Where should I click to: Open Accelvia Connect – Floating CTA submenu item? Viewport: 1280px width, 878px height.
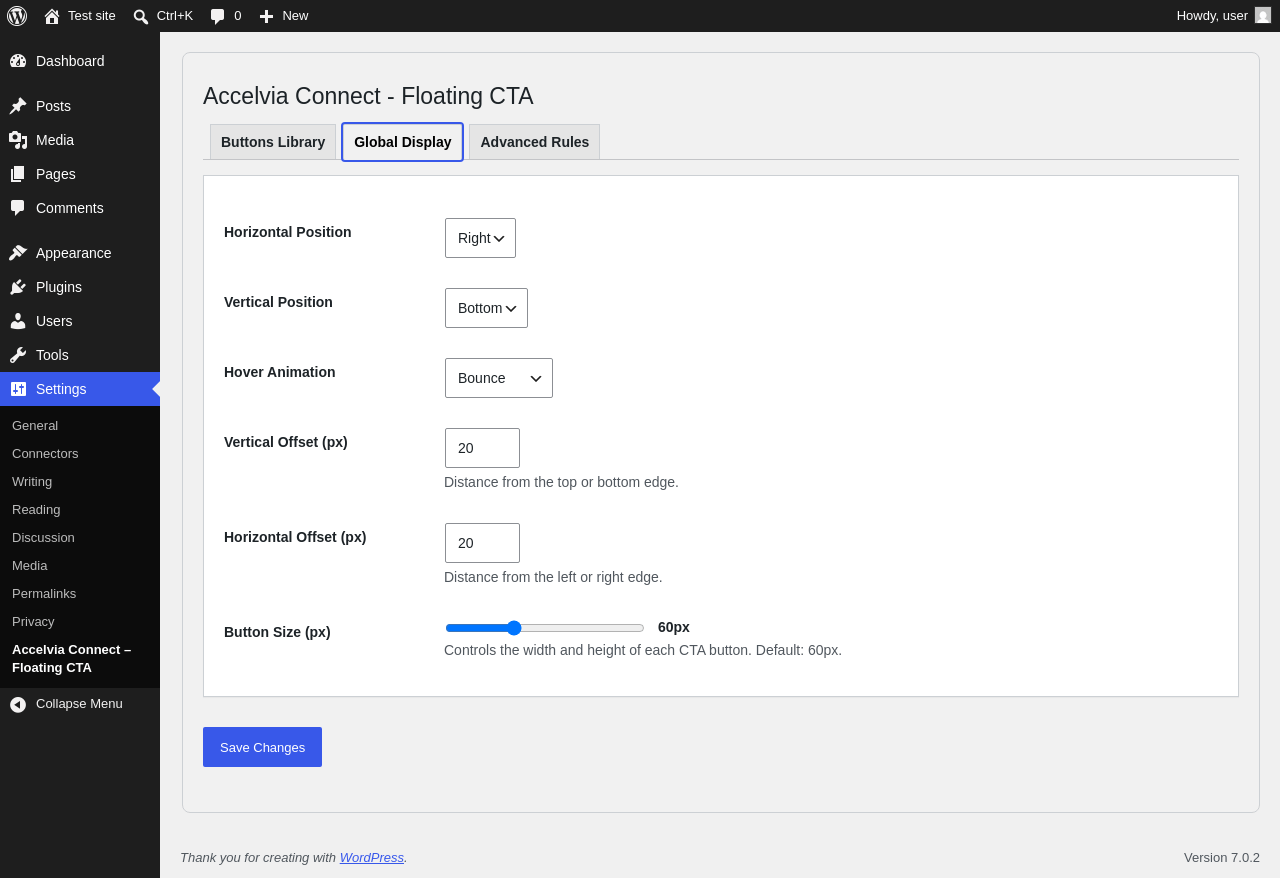(x=72, y=659)
